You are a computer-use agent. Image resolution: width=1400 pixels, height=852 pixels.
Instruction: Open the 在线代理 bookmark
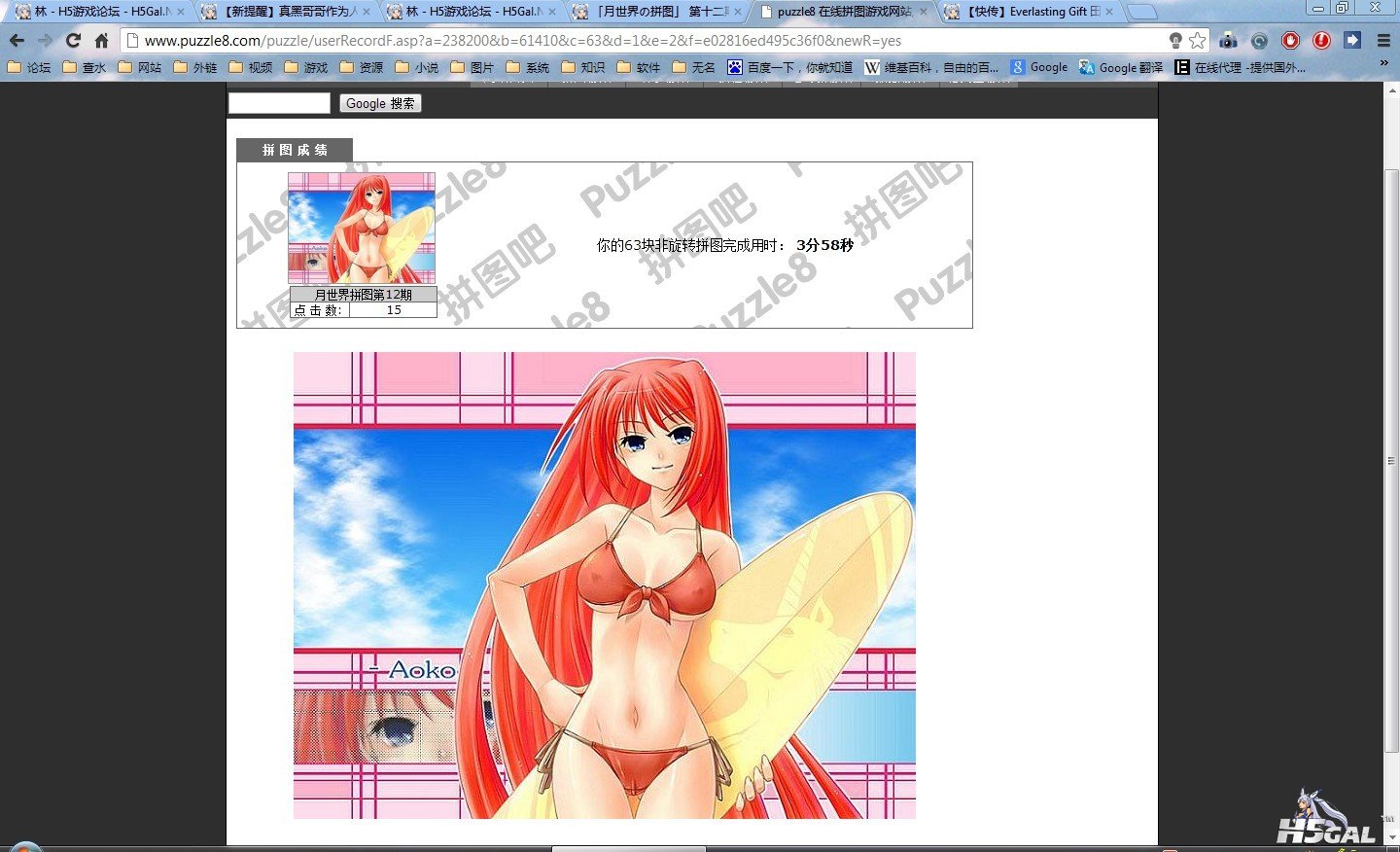coord(1241,67)
